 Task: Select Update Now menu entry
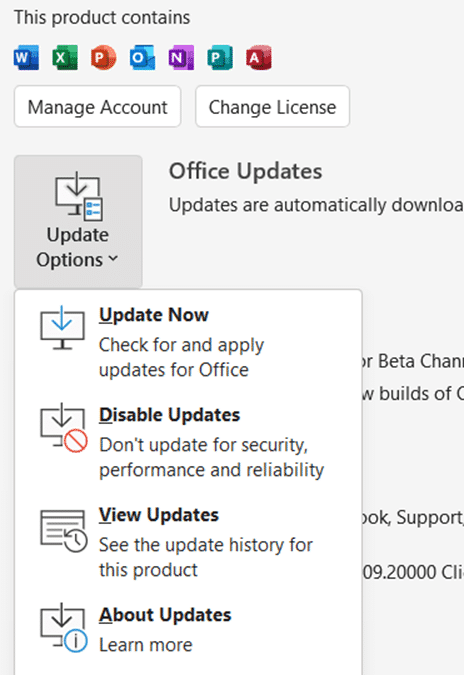point(188,341)
